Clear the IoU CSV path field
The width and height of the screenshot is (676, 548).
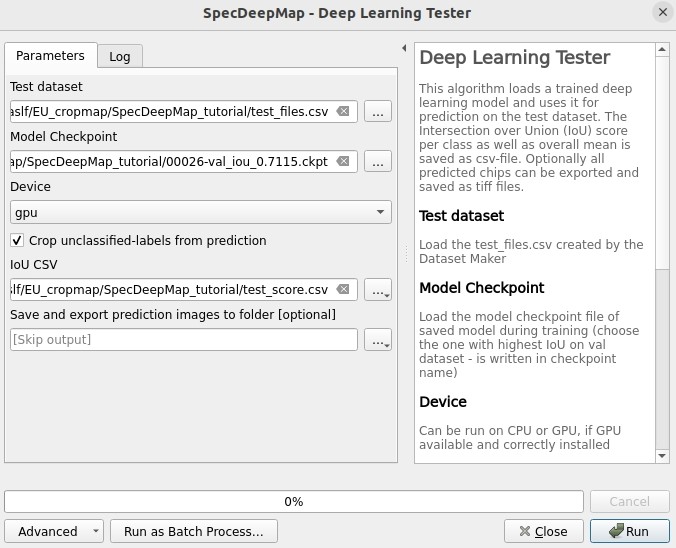(343, 289)
